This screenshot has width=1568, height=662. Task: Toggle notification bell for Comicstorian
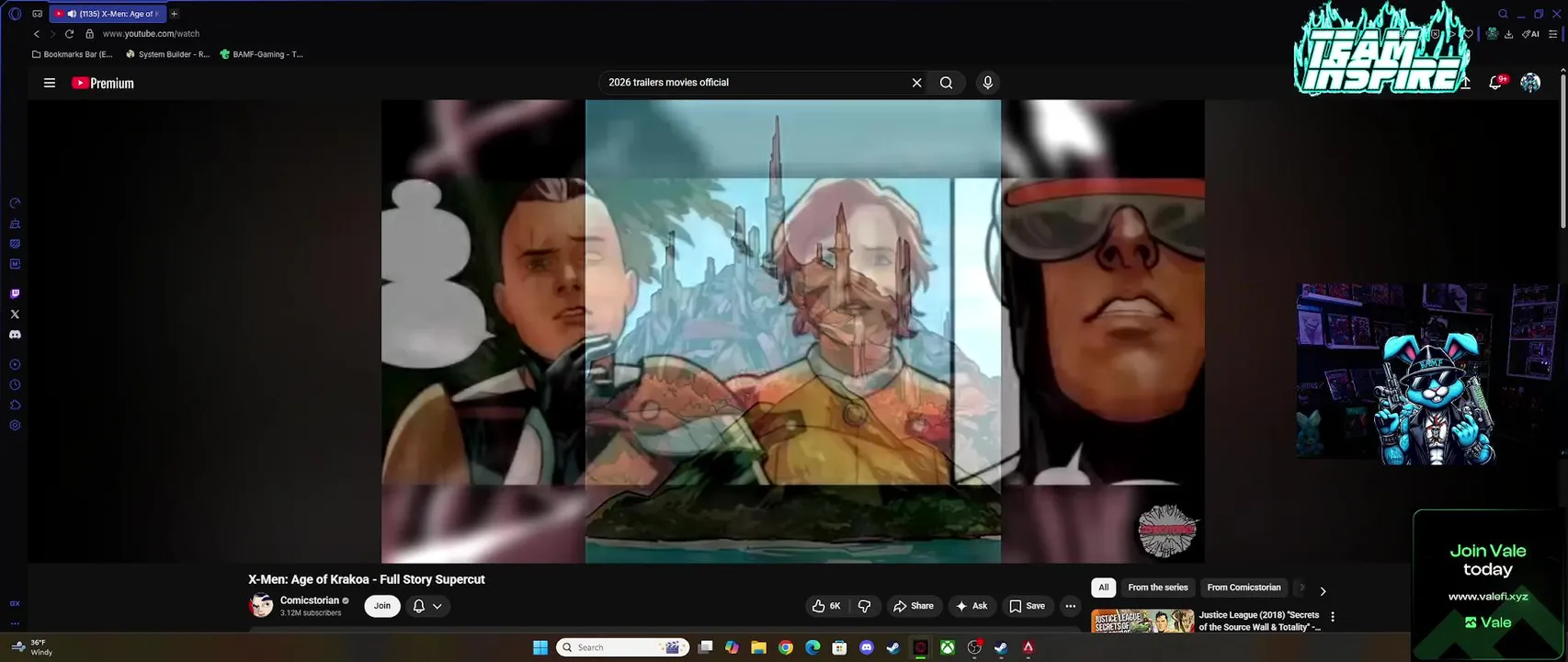pyautogui.click(x=419, y=606)
